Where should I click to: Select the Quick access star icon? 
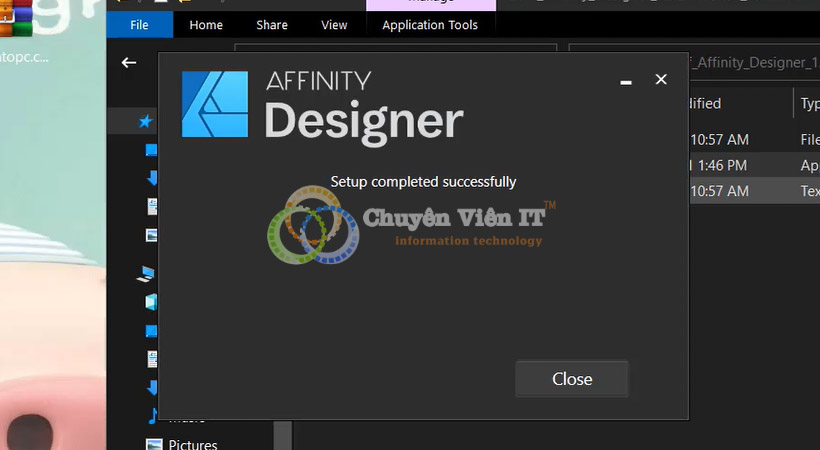[x=146, y=121]
